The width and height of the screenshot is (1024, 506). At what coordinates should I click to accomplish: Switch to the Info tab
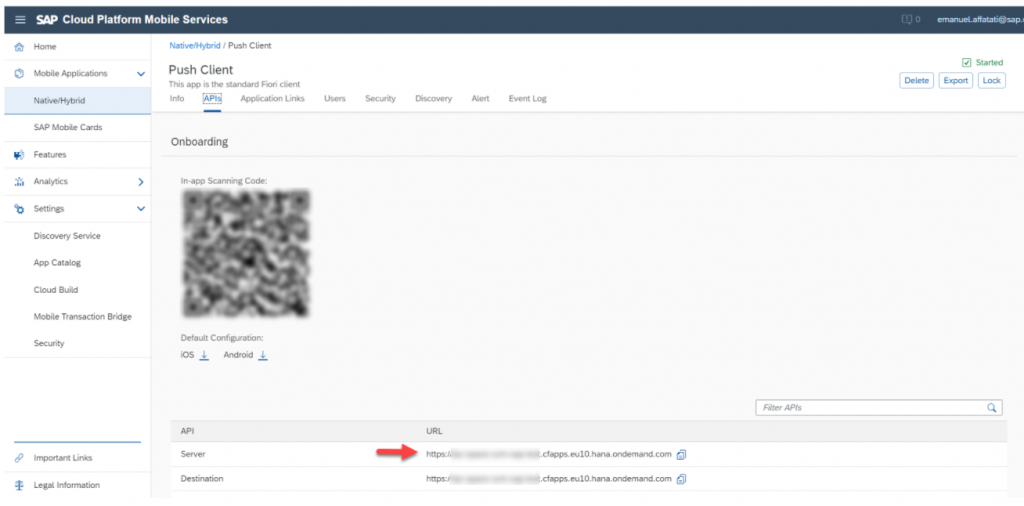(177, 99)
